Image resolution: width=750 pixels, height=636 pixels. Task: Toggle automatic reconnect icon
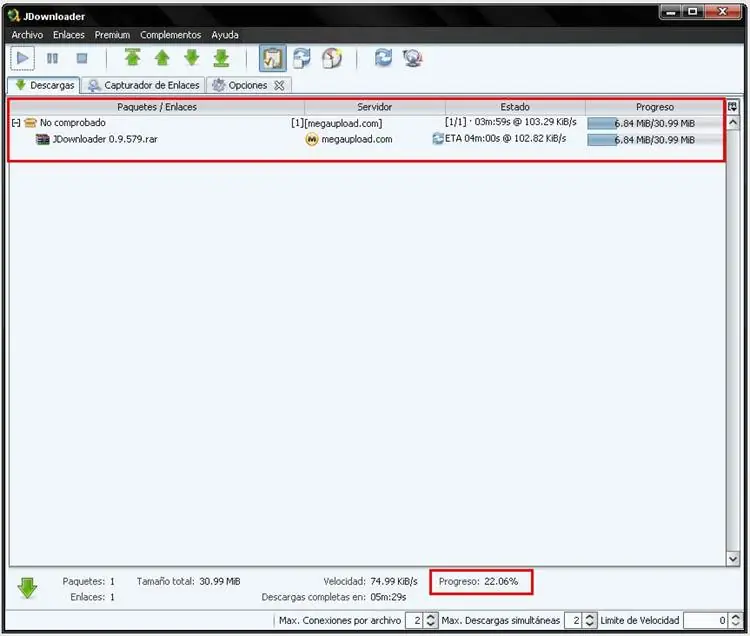(x=302, y=58)
